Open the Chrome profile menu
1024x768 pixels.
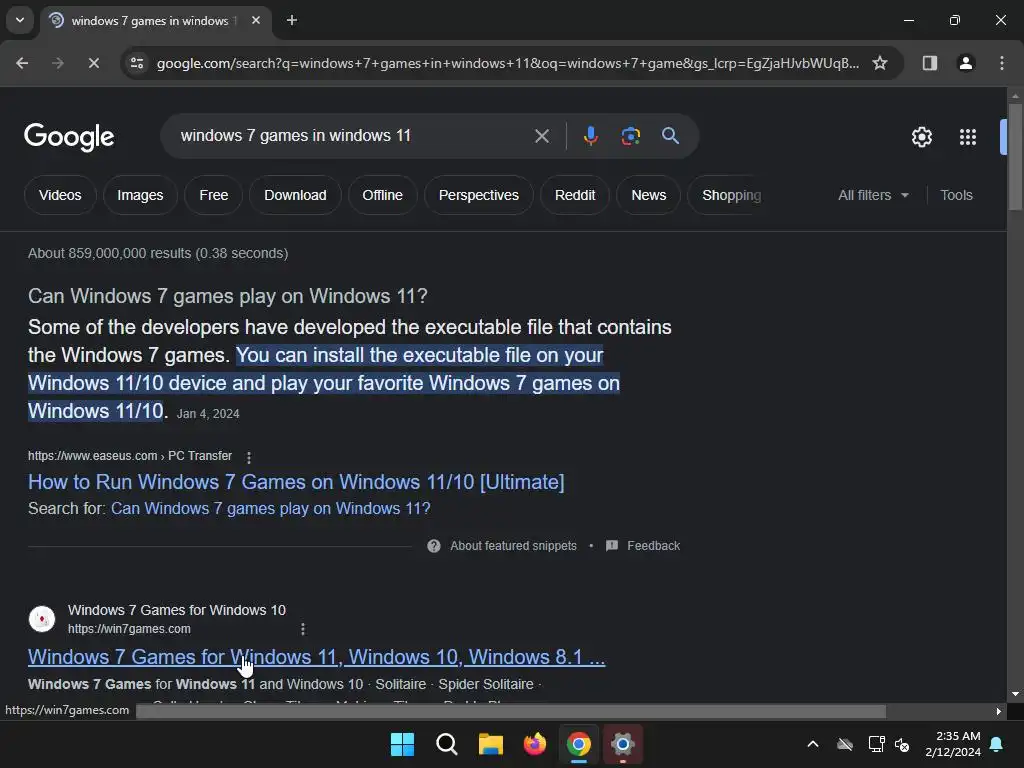tap(965, 63)
